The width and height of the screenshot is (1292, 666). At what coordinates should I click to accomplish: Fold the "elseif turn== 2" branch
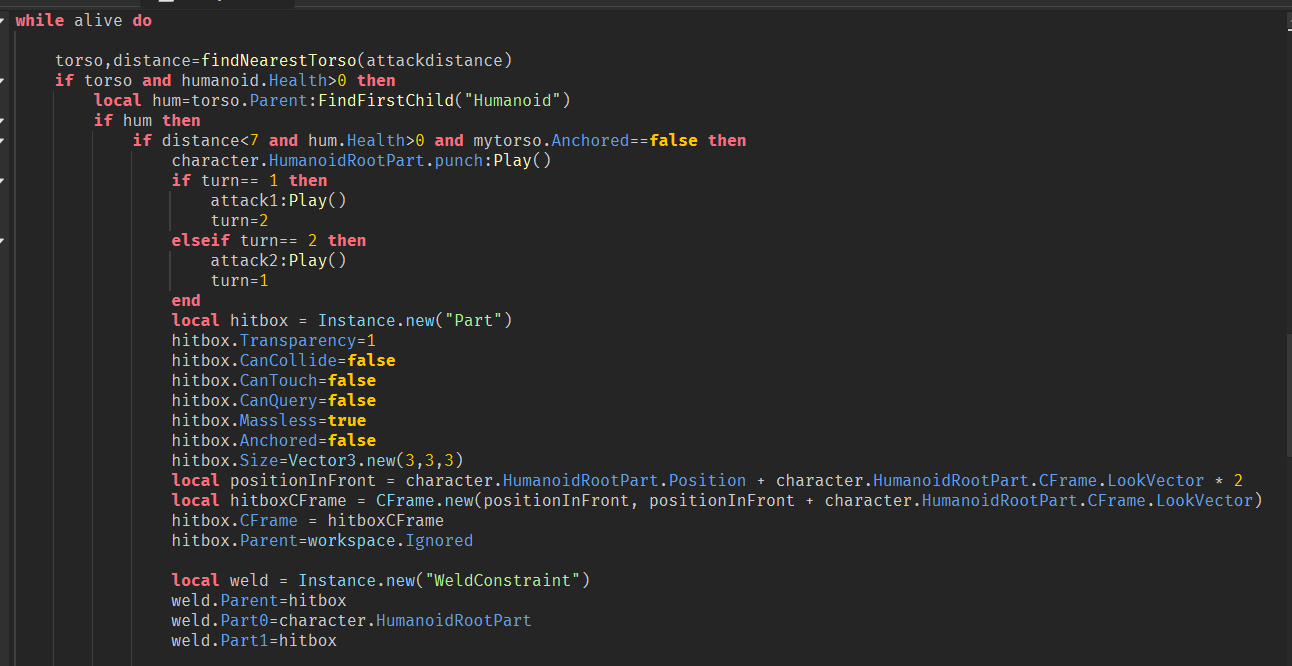tap(6, 240)
